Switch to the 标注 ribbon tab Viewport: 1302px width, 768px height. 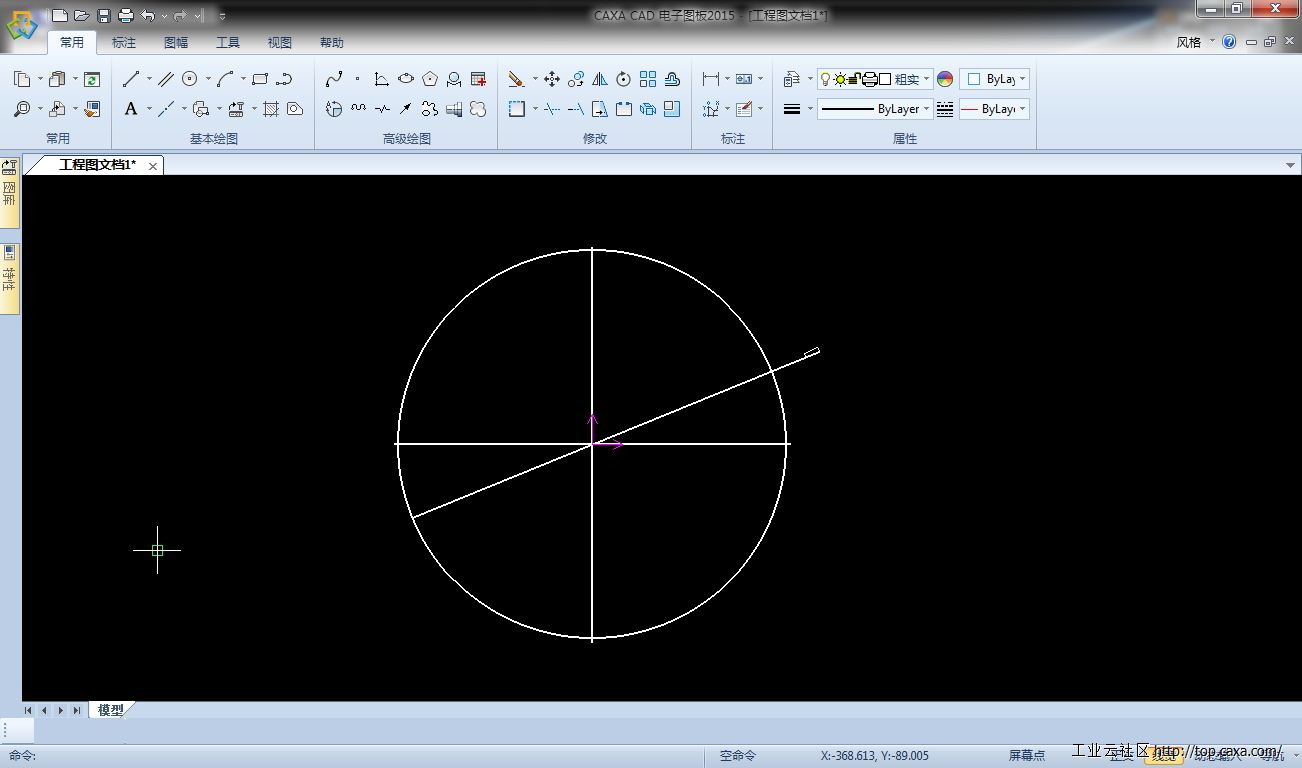pyautogui.click(x=124, y=43)
